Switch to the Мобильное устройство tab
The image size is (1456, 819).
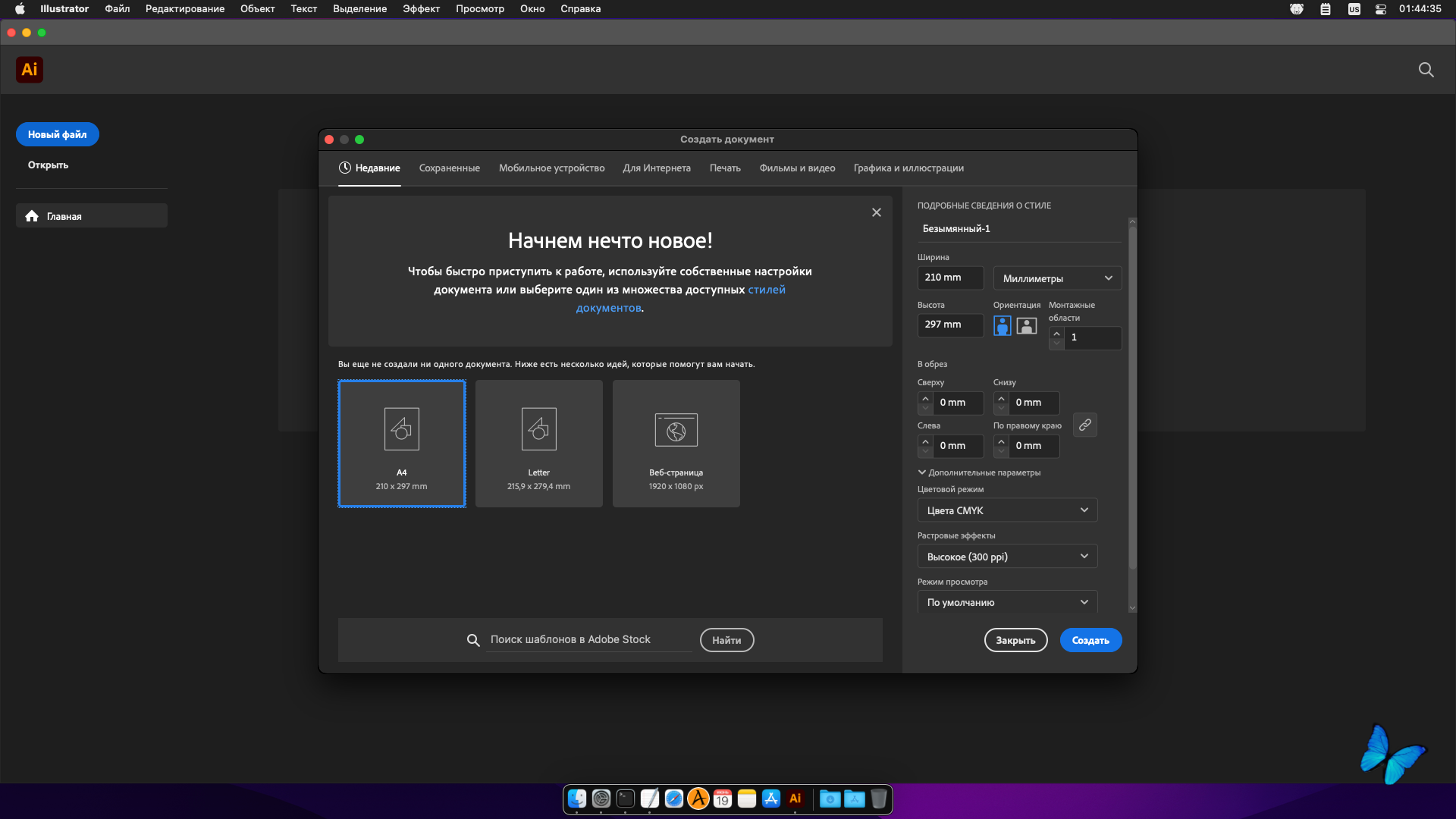point(551,168)
